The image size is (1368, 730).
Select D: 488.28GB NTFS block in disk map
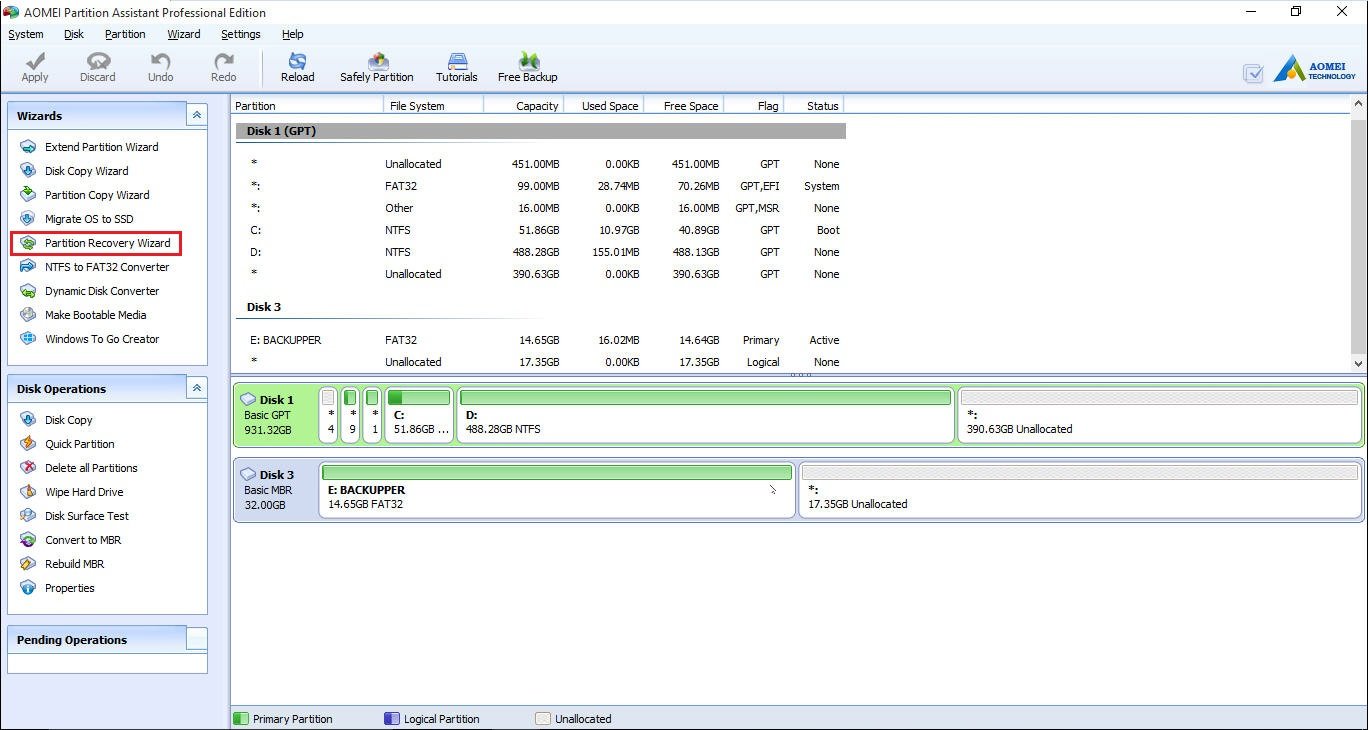coord(705,414)
